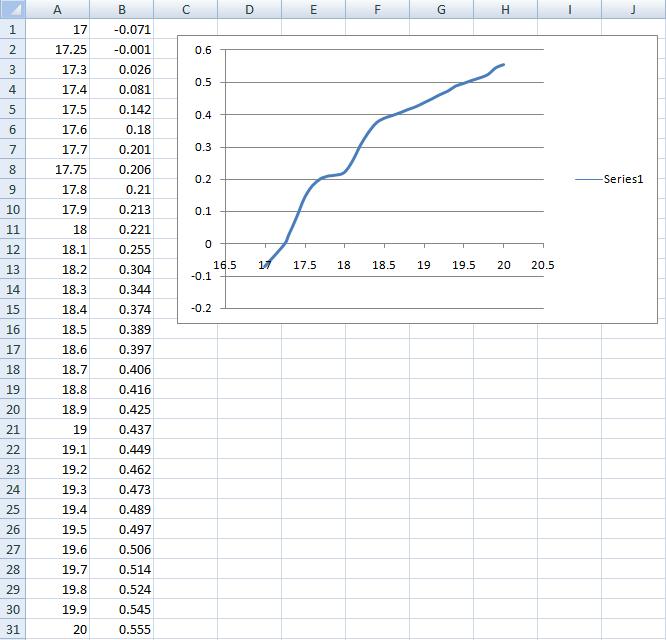666x640 pixels.
Task: Select the 20.5 horizontal axis label
Action: point(543,265)
